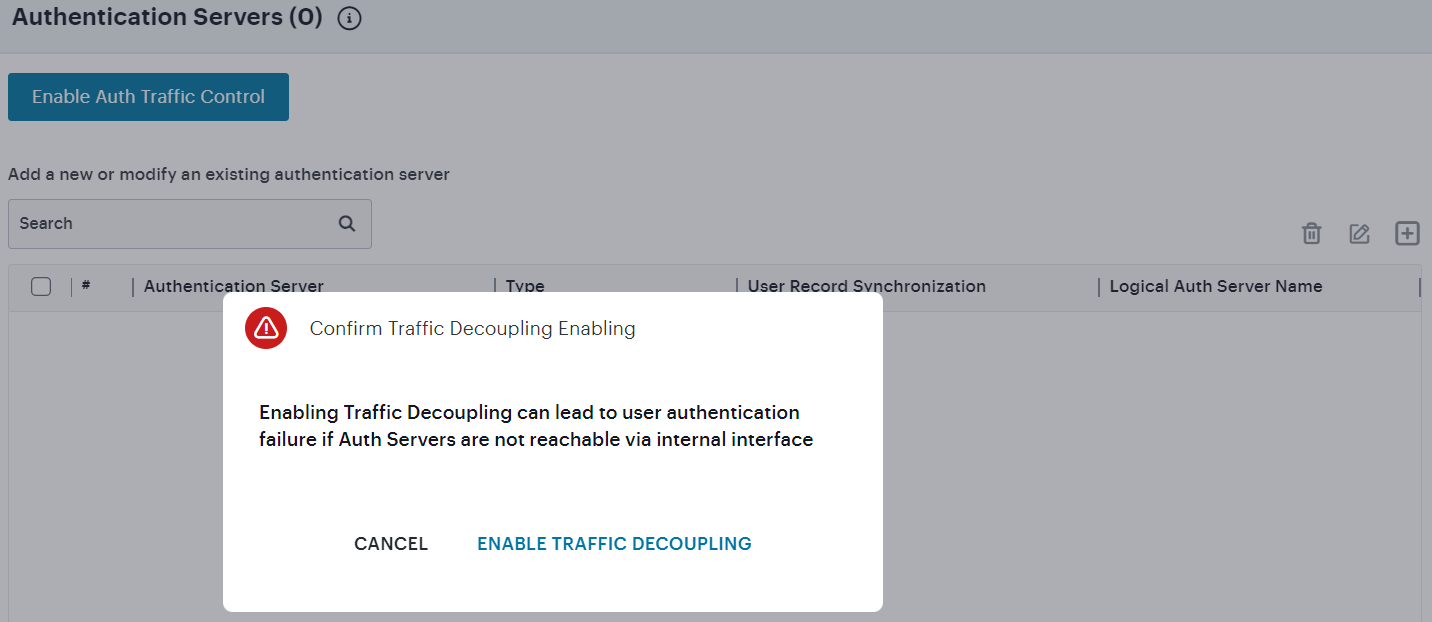
Task: Confirm with Enable Traffic Decoupling
Action: click(x=614, y=543)
